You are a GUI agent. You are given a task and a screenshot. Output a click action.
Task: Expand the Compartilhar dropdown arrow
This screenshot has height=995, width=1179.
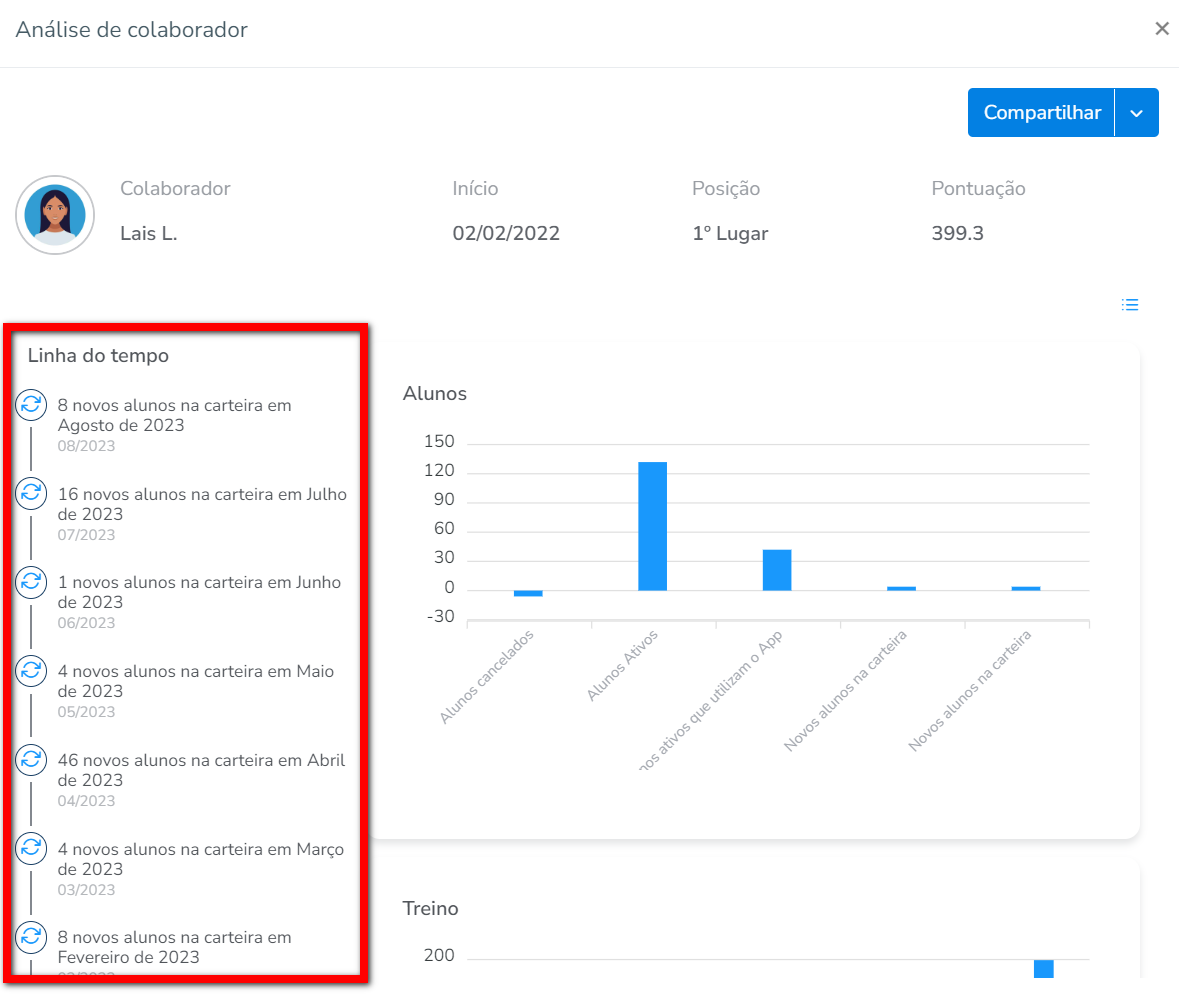[1136, 113]
